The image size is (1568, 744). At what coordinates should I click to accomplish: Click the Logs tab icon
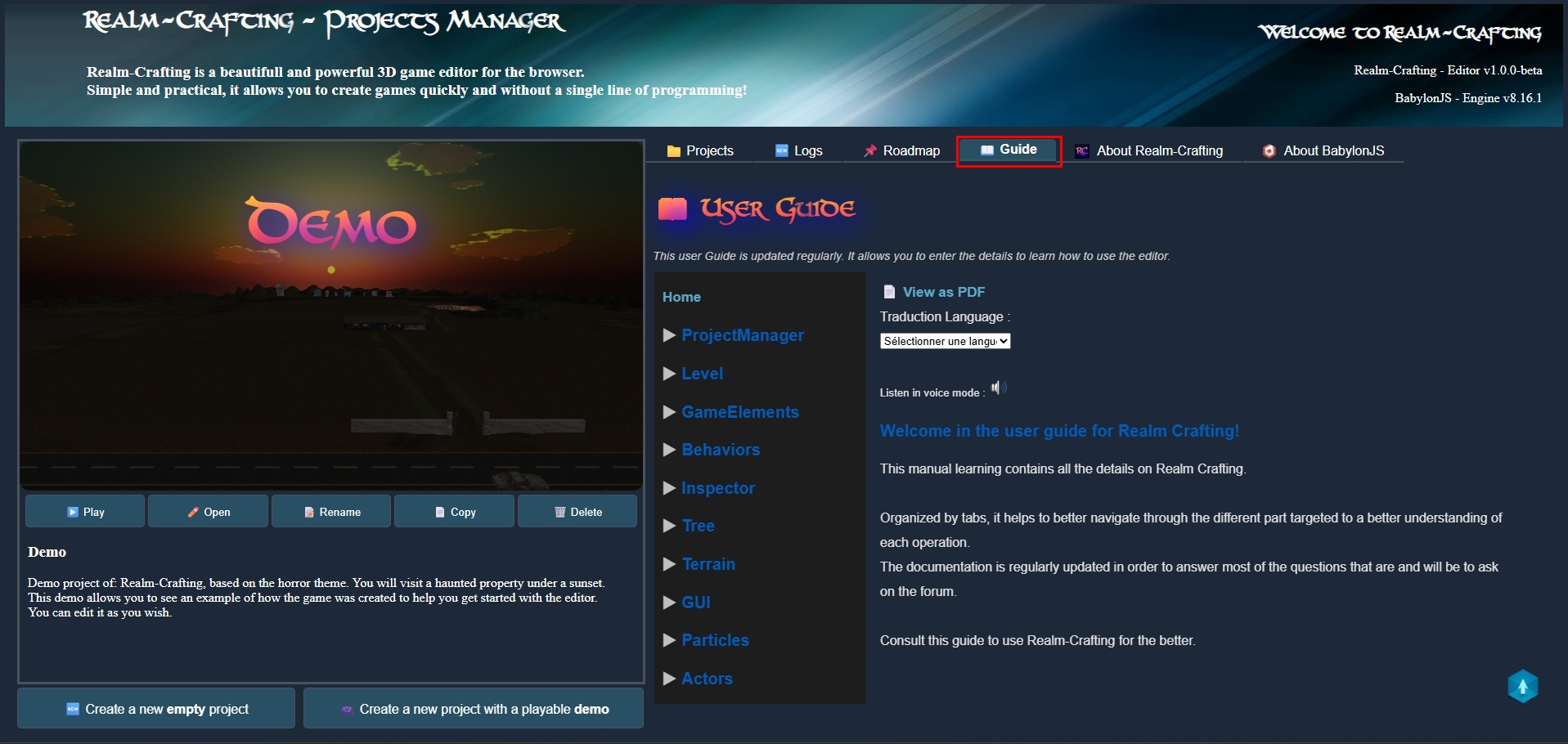click(x=782, y=150)
